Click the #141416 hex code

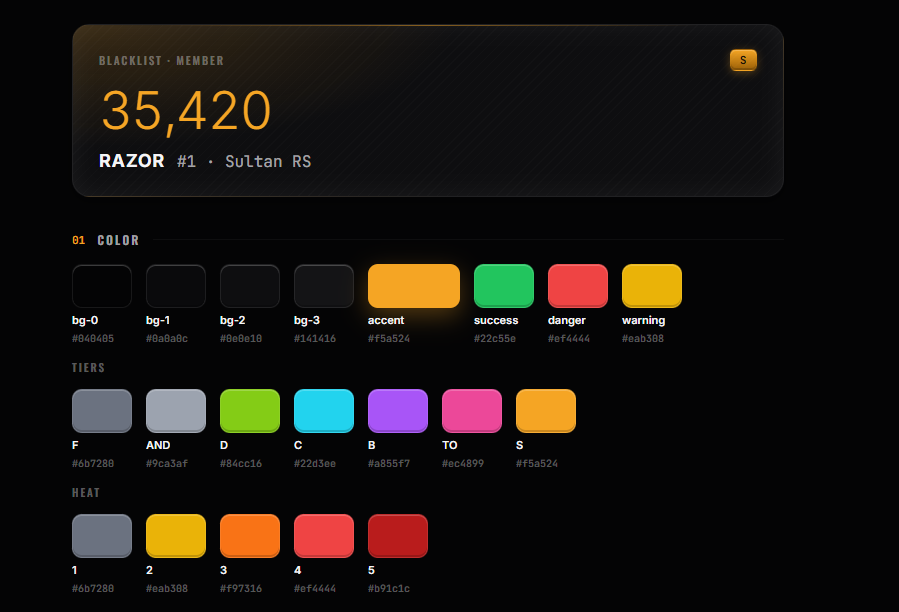point(315,338)
